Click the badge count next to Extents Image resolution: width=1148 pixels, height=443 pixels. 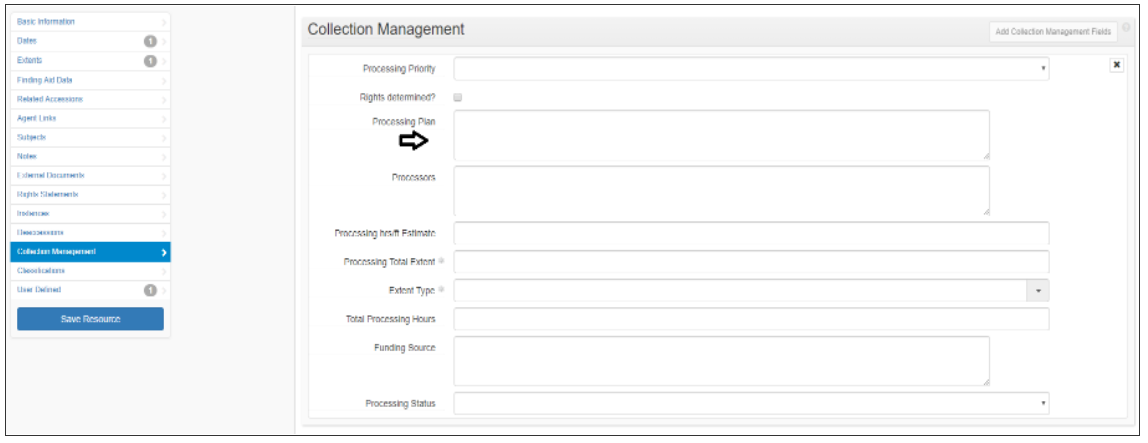[150, 61]
